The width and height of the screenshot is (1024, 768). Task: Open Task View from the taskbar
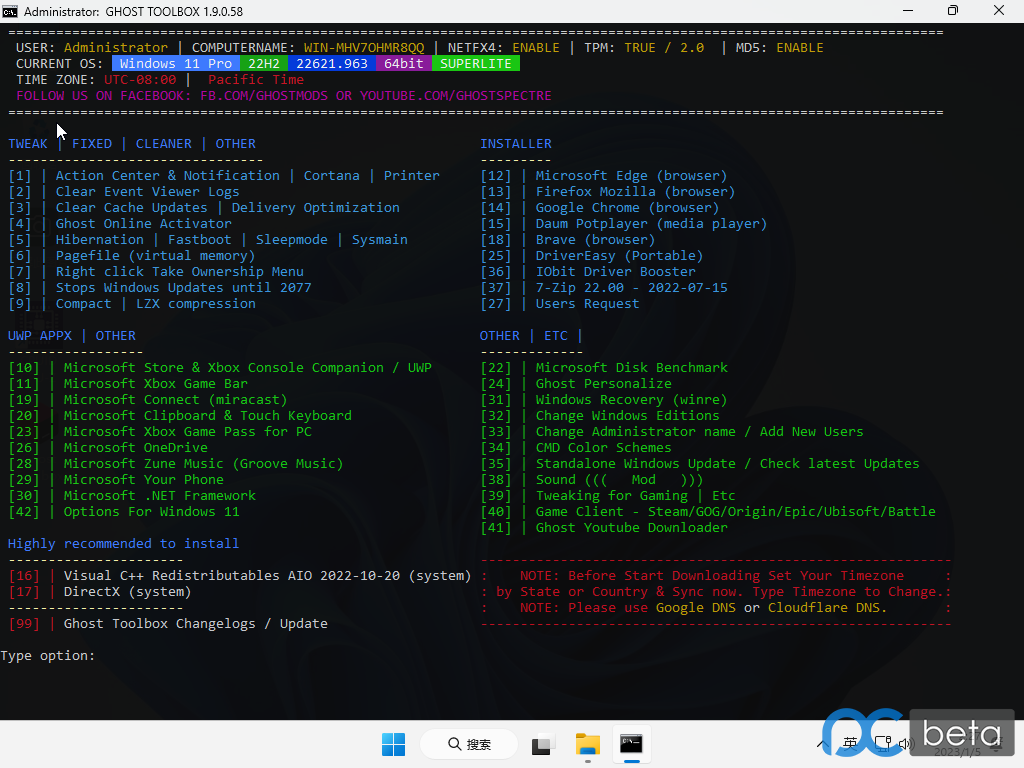542,744
